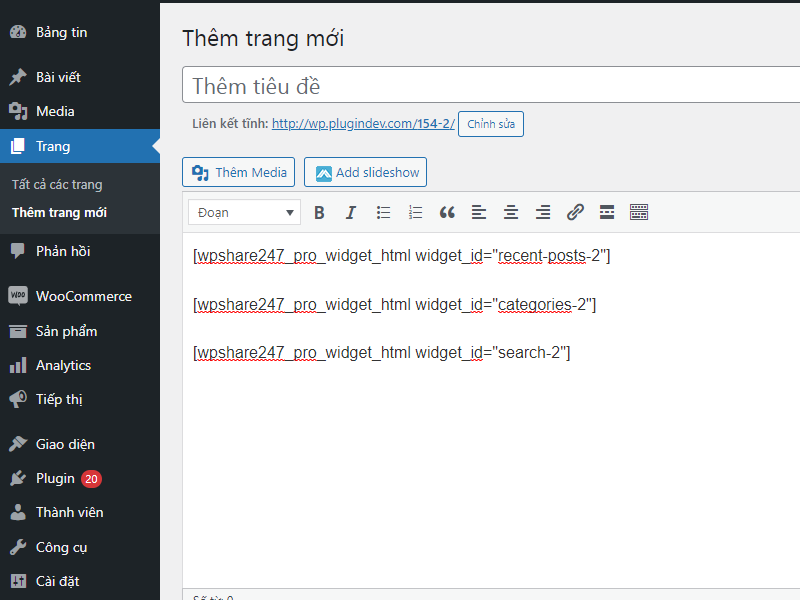Click the Analytics bar chart icon

(18, 365)
